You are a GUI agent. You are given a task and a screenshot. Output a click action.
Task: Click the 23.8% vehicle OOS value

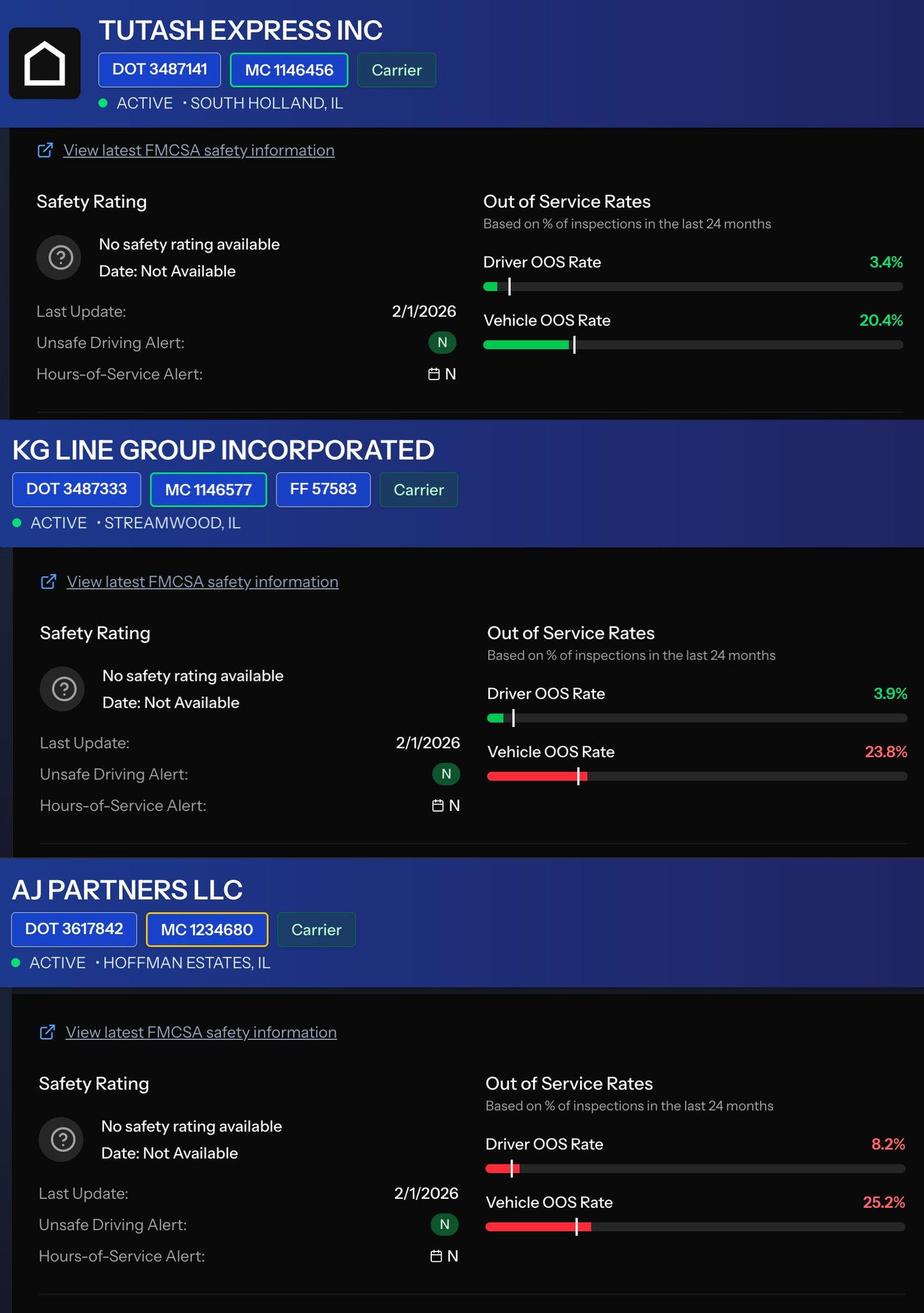pos(886,752)
